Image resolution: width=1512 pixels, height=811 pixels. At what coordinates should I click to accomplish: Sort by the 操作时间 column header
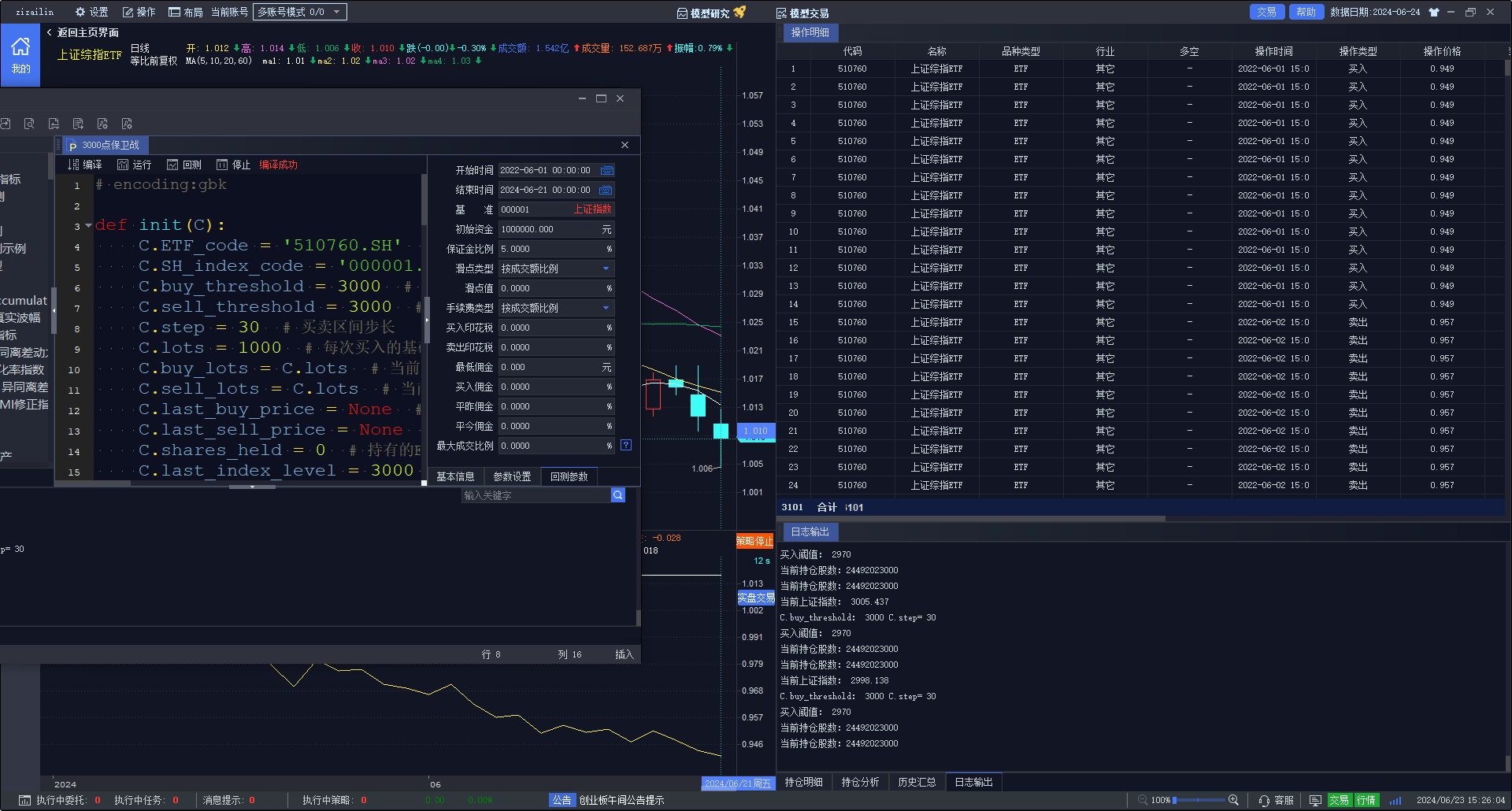(1273, 51)
